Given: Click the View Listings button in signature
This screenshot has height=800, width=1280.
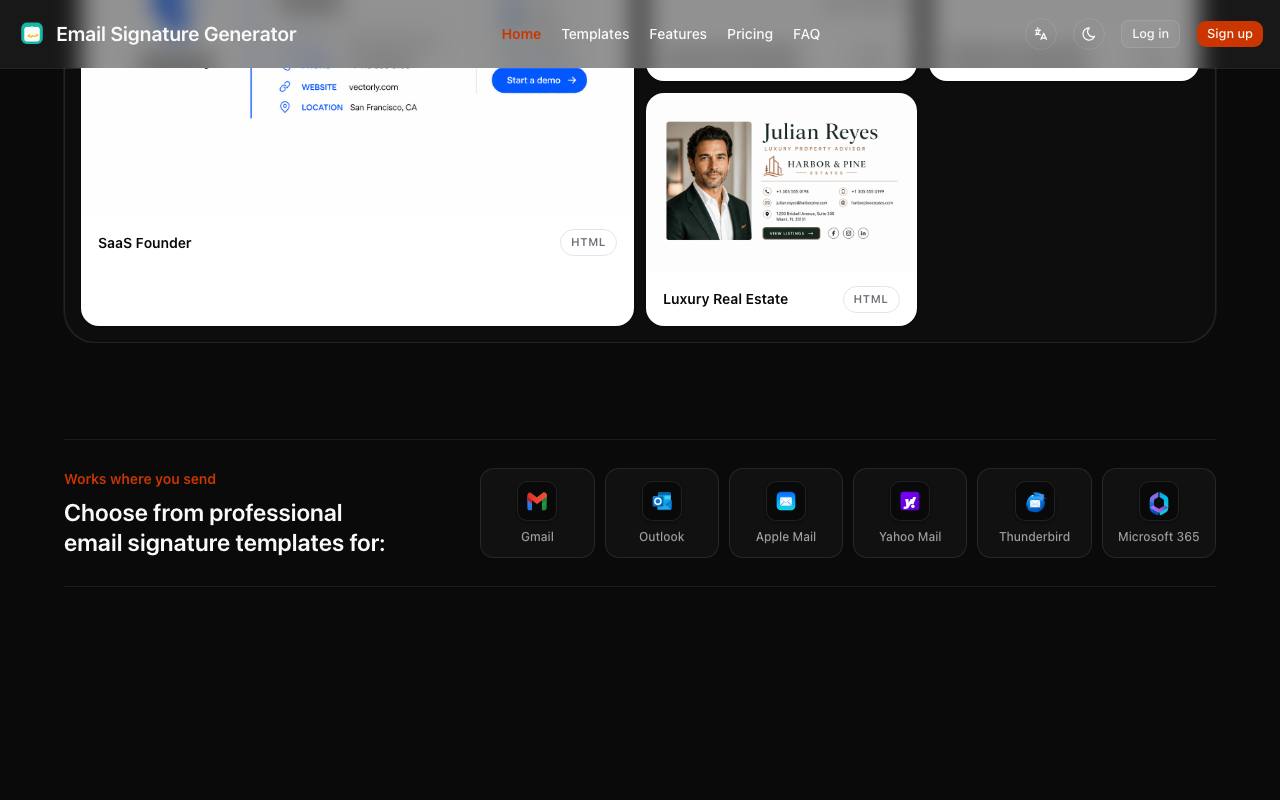Looking at the screenshot, I should tap(791, 233).
